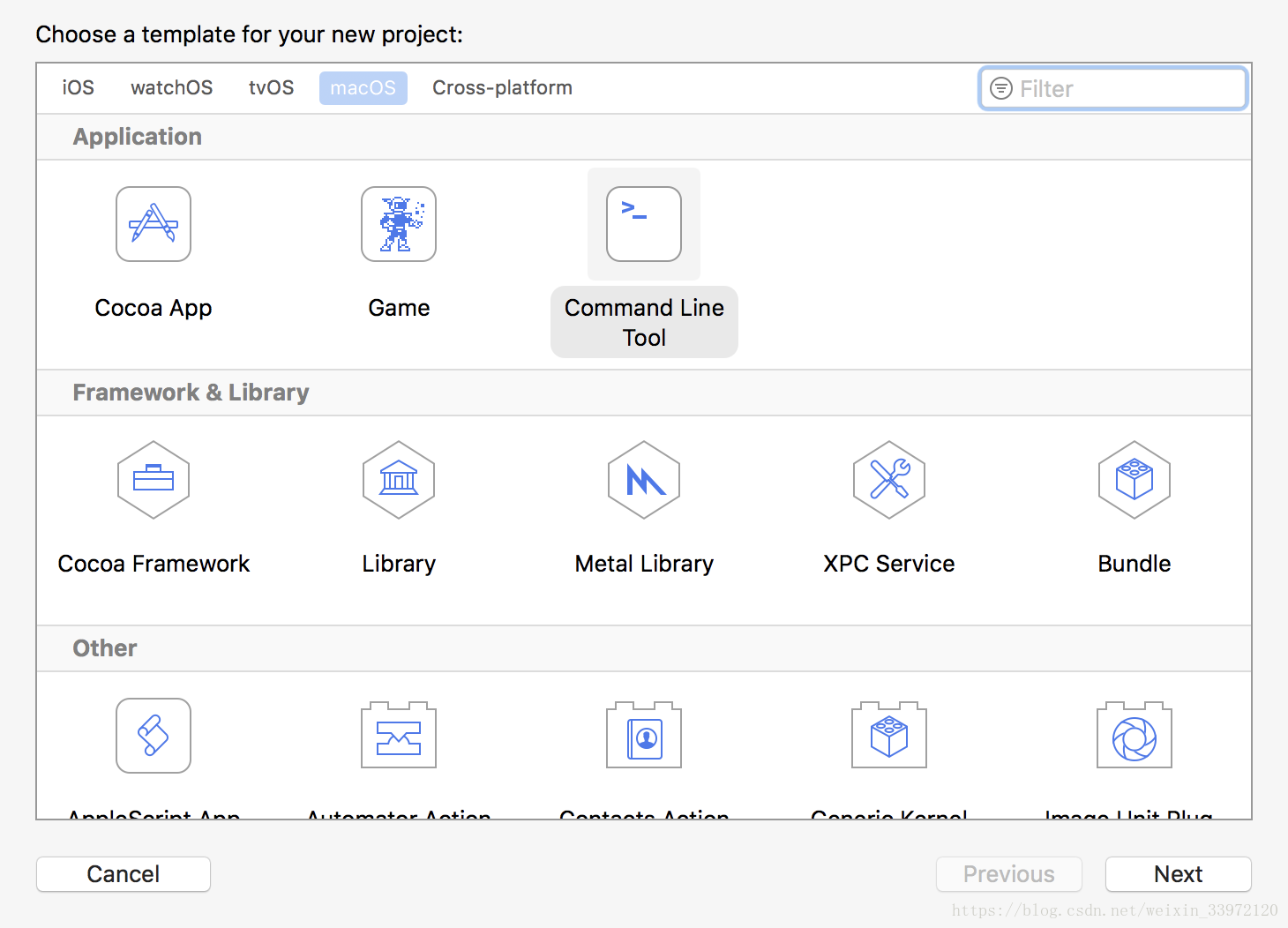Viewport: 1288px width, 928px height.
Task: Switch to the iOS platform tab
Action: tap(78, 88)
